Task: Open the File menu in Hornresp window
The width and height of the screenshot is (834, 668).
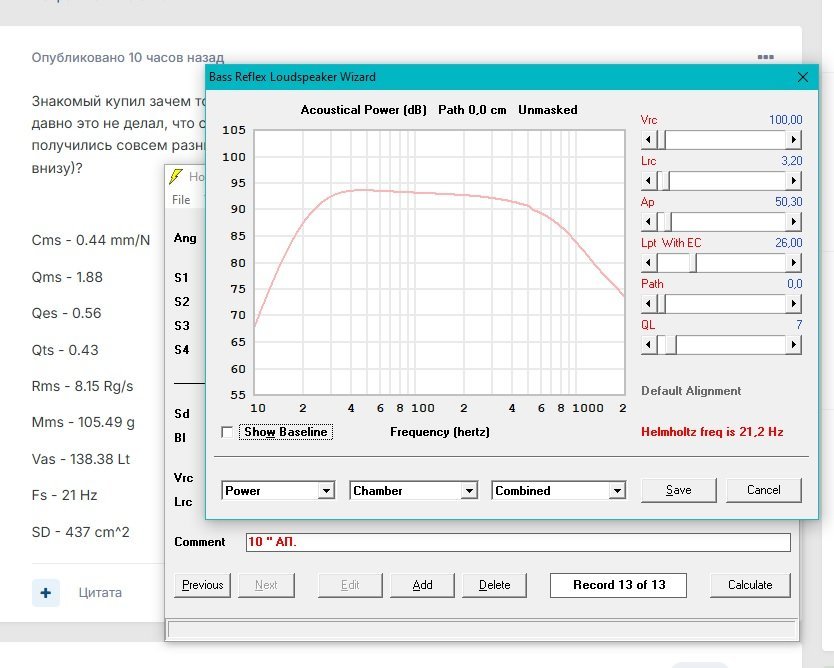Action: click(x=181, y=200)
